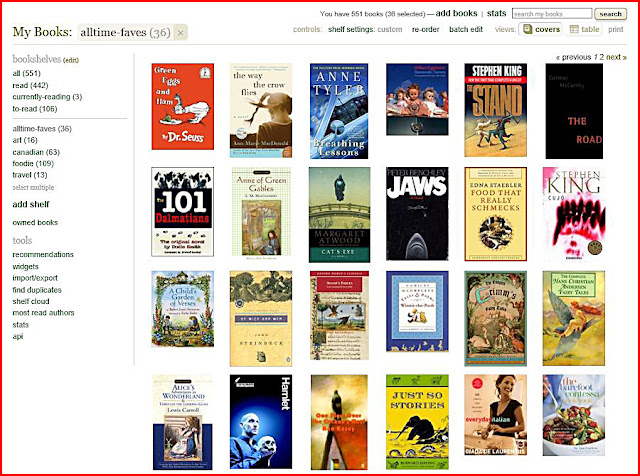Open stats link in top bar
Viewport: 640px width, 476px height.
point(496,13)
